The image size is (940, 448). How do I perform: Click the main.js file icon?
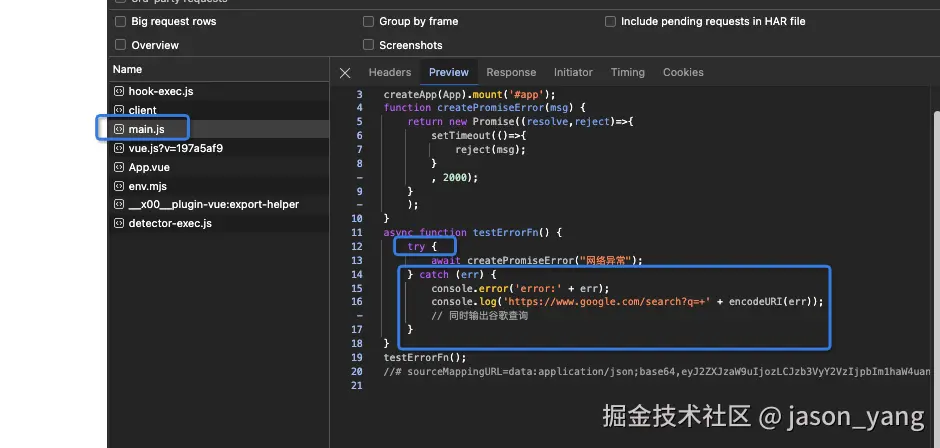119,129
